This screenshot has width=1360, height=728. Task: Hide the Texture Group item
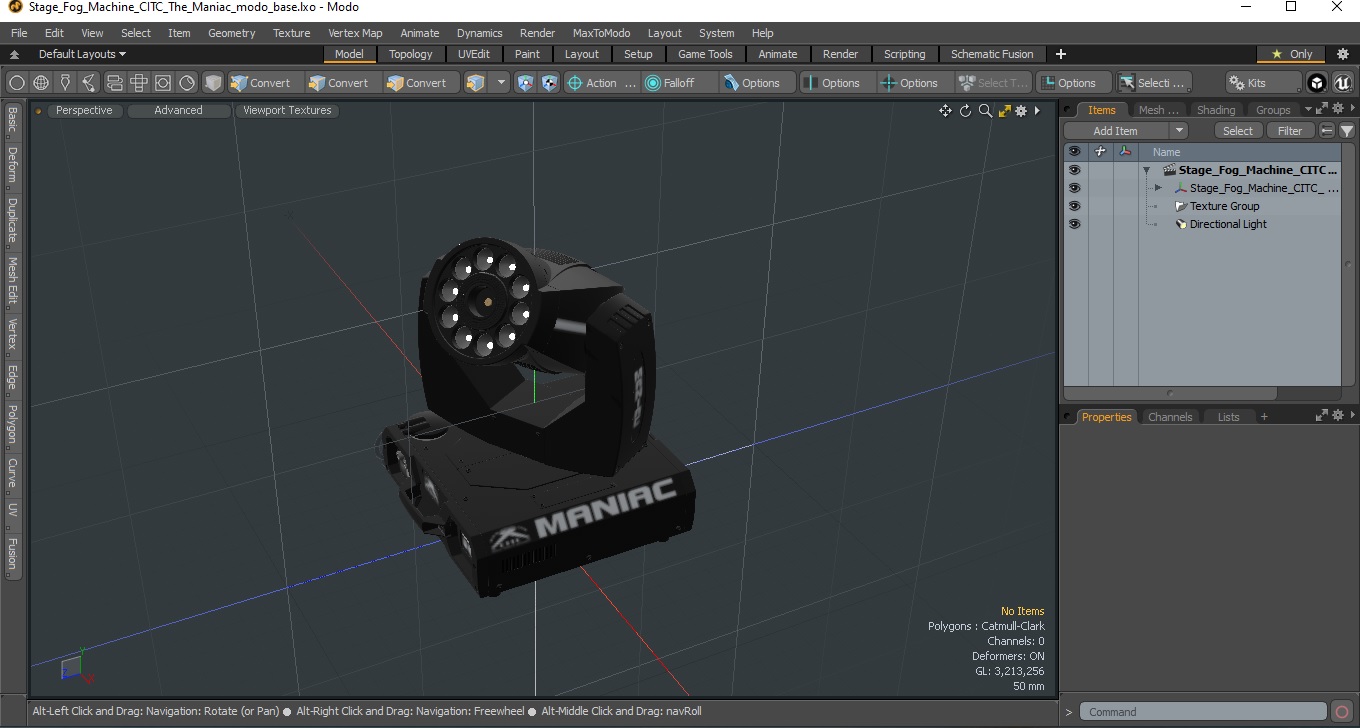coord(1075,206)
